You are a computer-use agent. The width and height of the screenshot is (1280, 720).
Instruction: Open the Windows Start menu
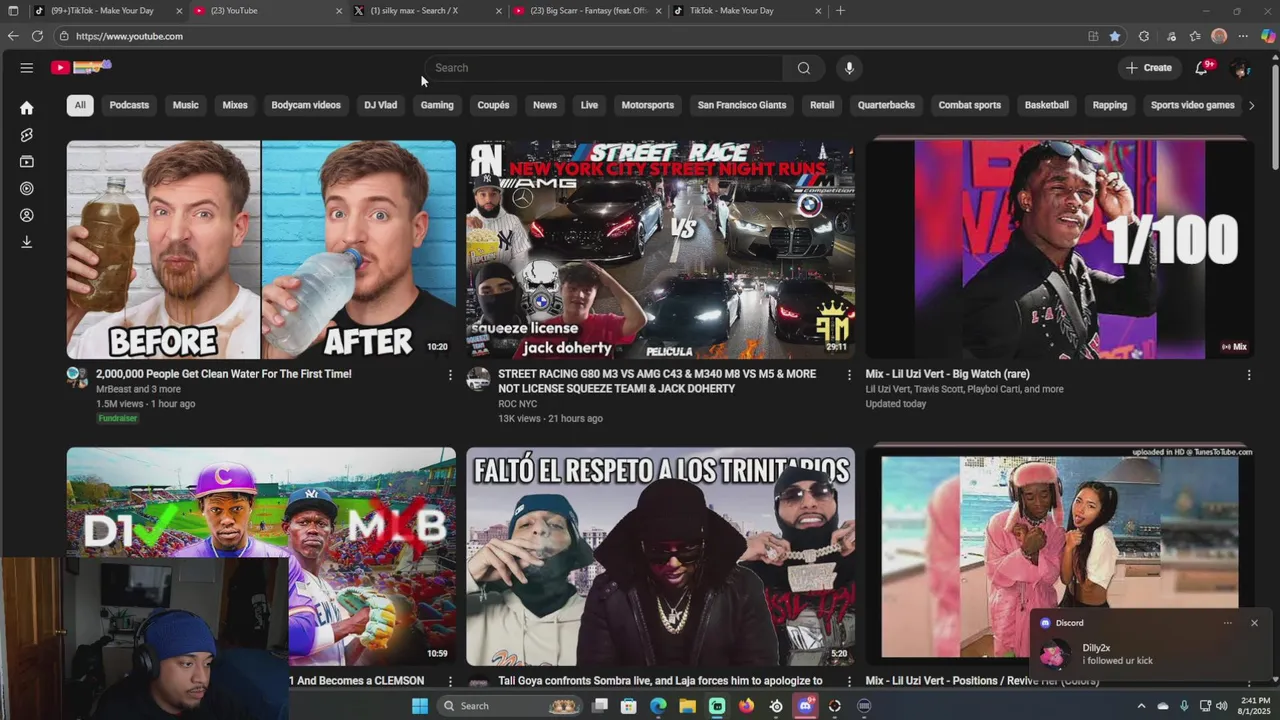[x=420, y=706]
